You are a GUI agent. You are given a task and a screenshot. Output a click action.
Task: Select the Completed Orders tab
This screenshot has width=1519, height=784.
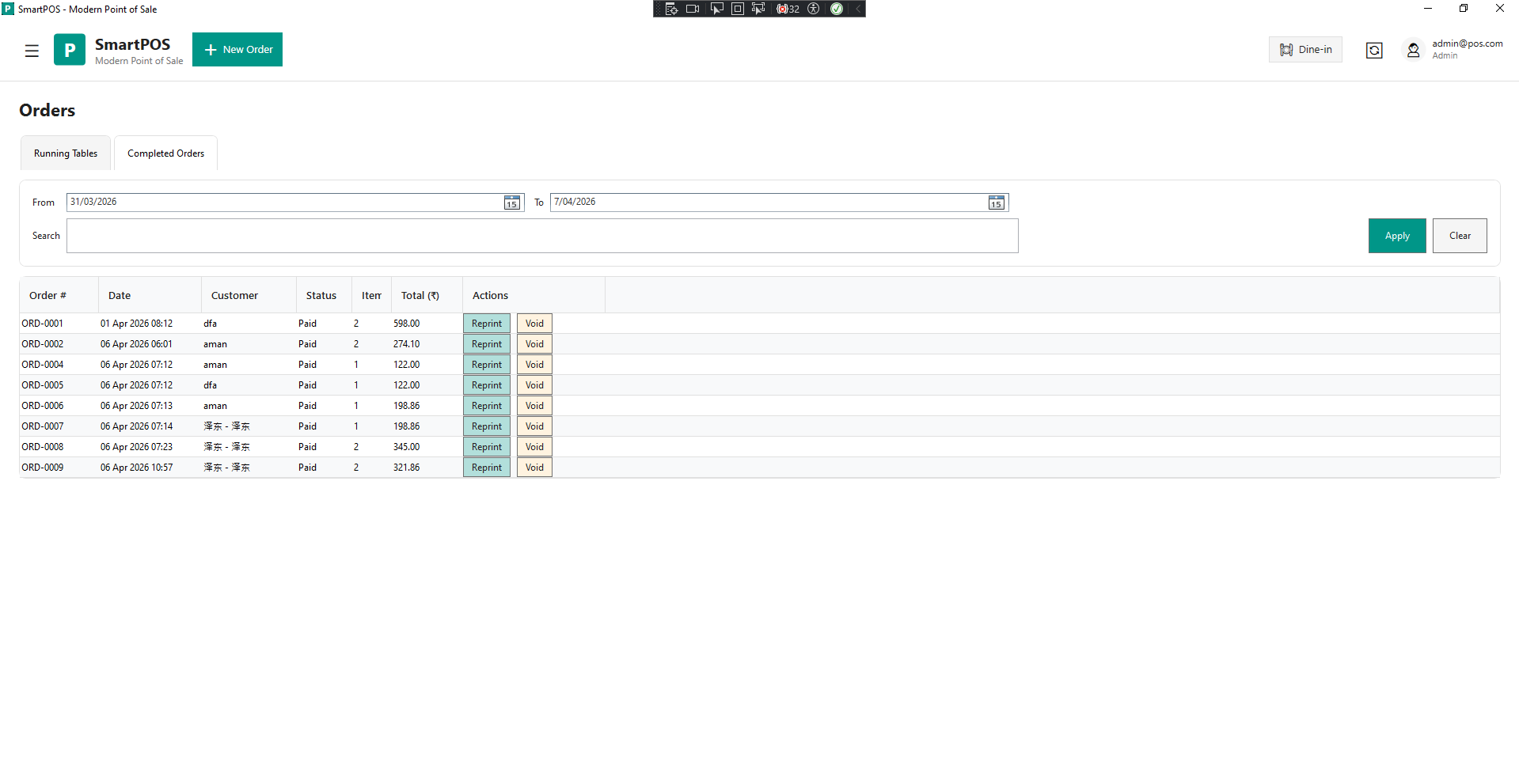pos(165,153)
